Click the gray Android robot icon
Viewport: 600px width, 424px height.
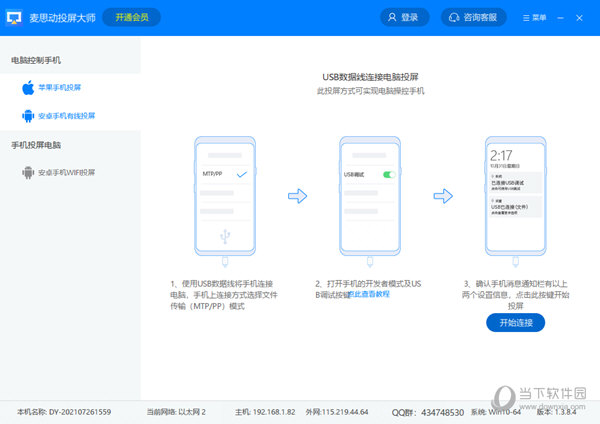click(28, 173)
